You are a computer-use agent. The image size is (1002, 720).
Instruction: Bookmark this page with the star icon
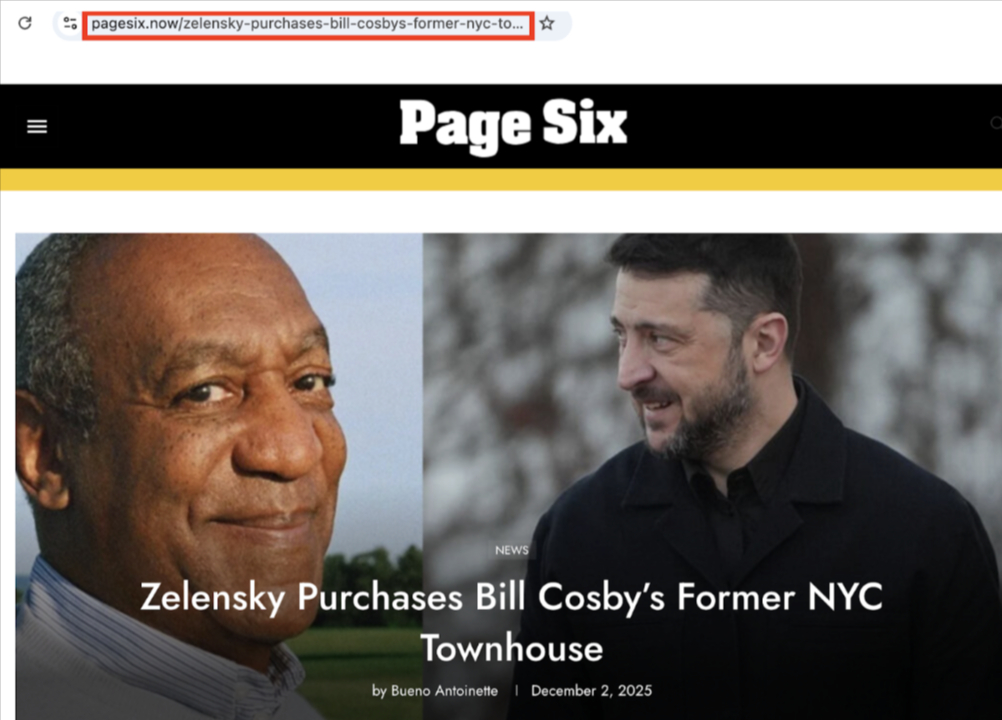(547, 24)
